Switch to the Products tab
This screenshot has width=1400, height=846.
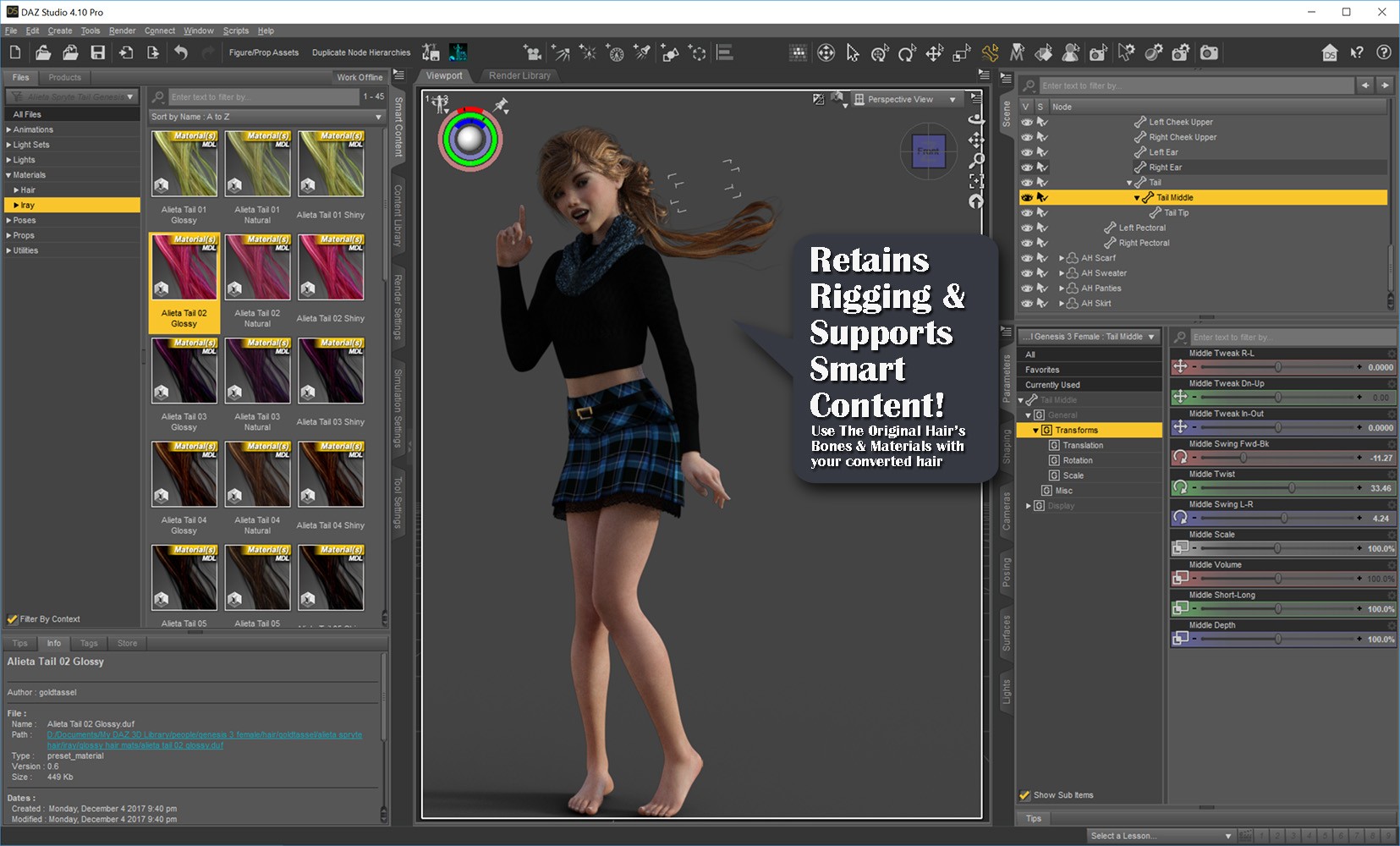click(64, 77)
